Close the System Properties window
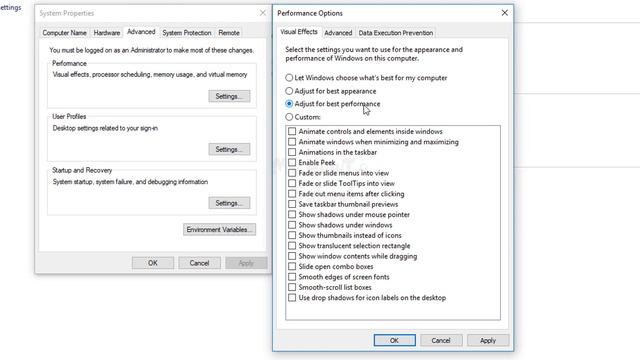 point(263,13)
